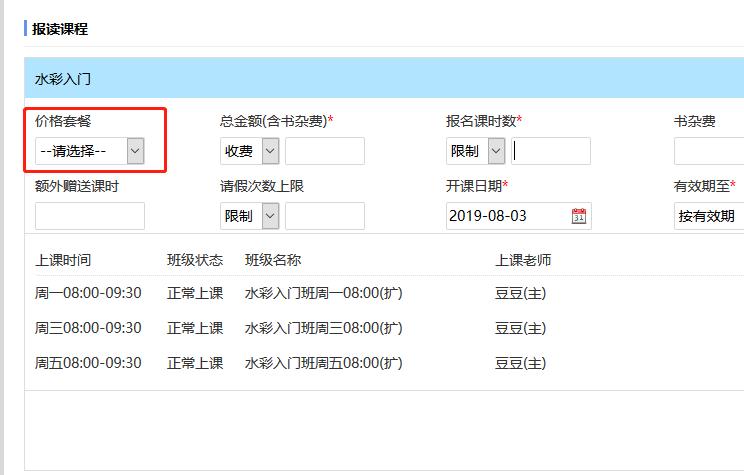Click the 报名课时数 input field
Viewport: 744px width, 475px height.
click(x=550, y=151)
